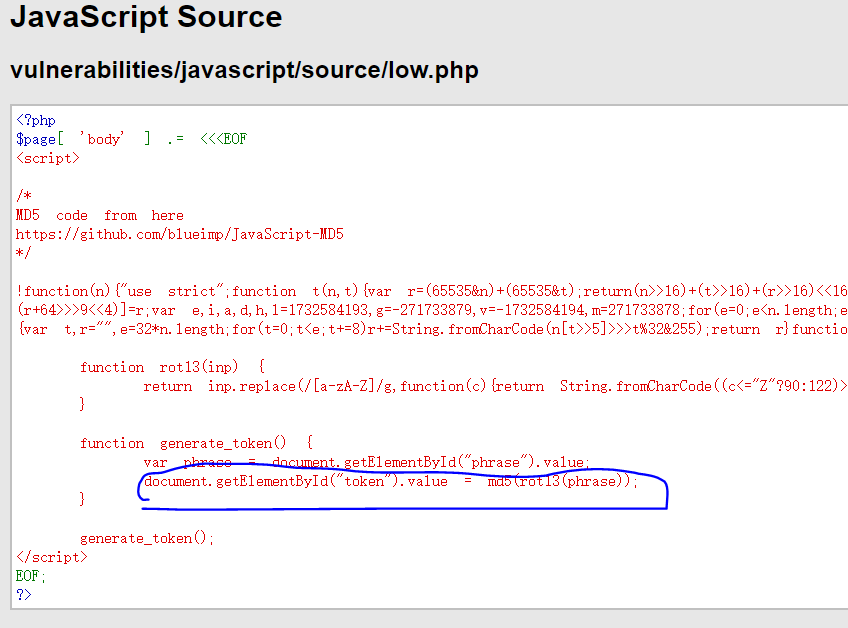Click the 'var phrase = document.getElementById' line
The height and width of the screenshot is (628, 848).
[367, 462]
